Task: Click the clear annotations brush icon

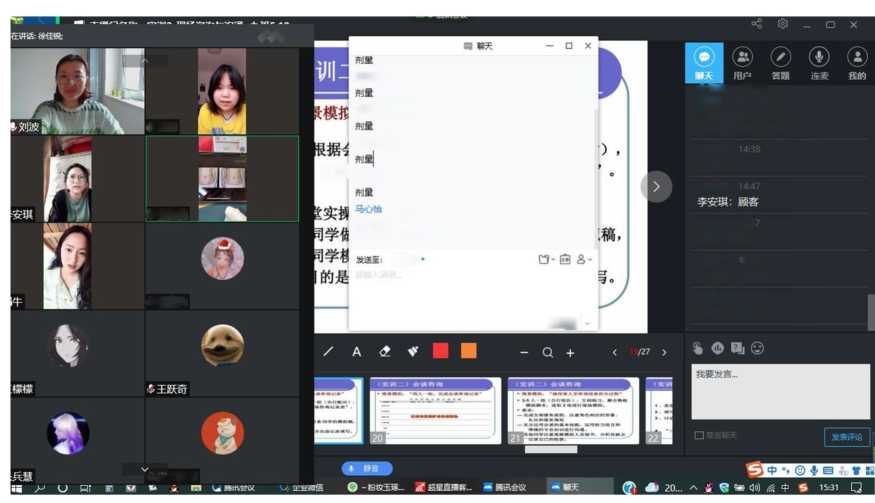Action: [412, 352]
